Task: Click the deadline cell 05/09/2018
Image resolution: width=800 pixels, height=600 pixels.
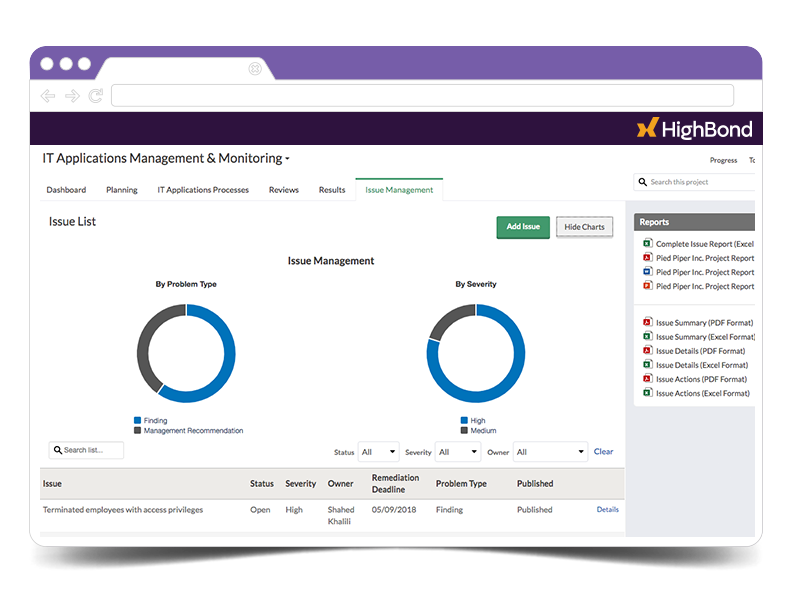Action: (x=394, y=510)
